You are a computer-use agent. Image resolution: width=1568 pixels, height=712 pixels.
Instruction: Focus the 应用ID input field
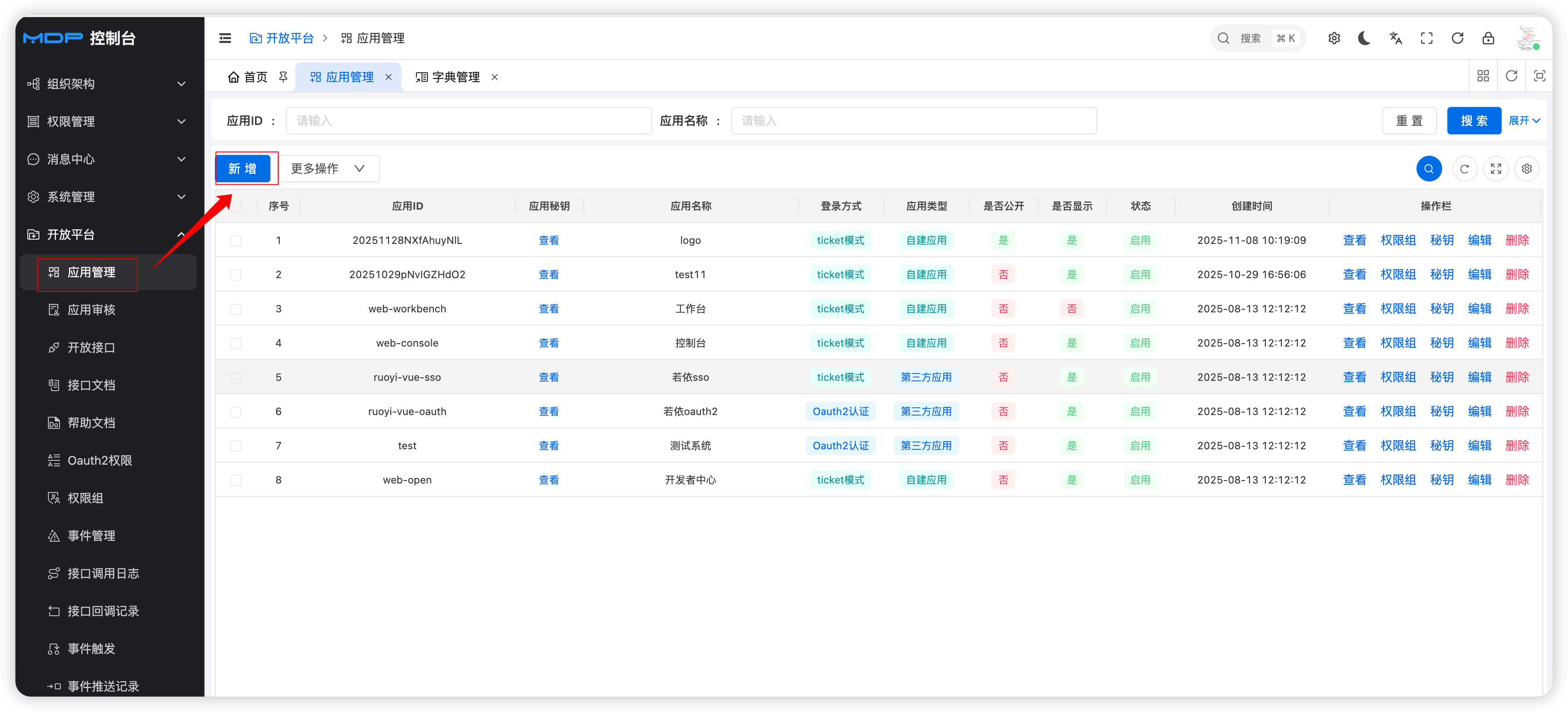pos(468,121)
